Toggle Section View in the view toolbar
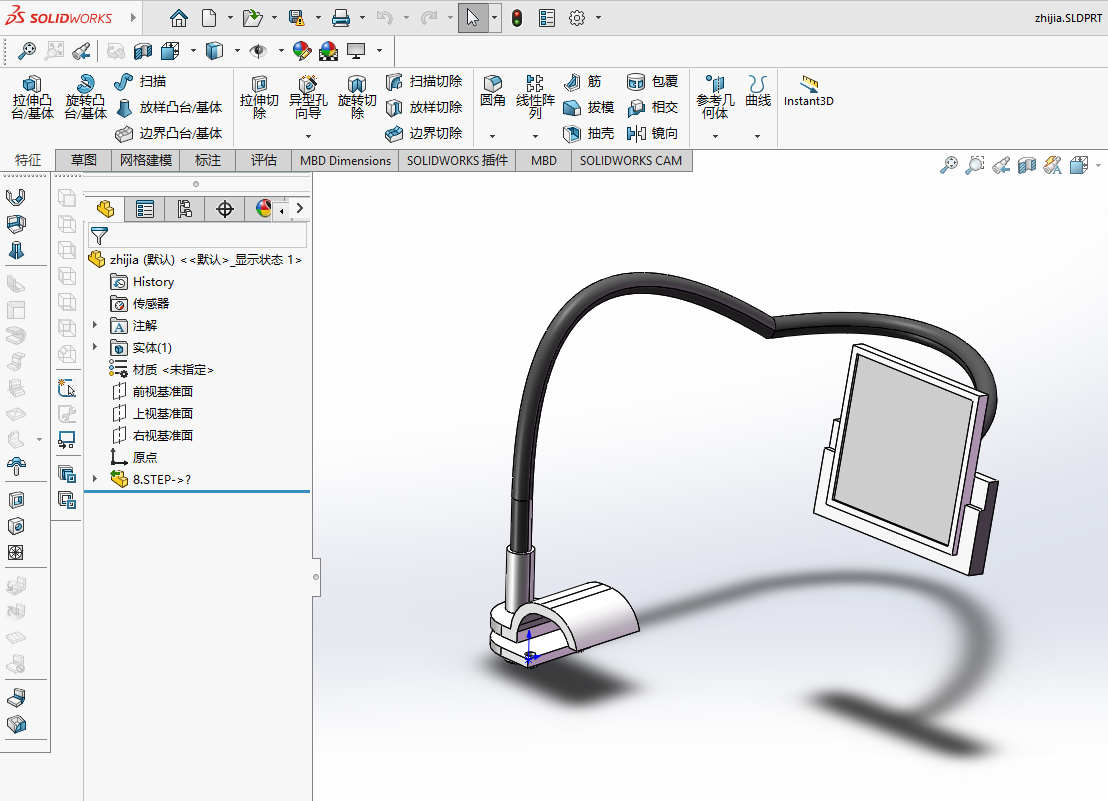Screen dimensions: 1108x801 tap(143, 51)
